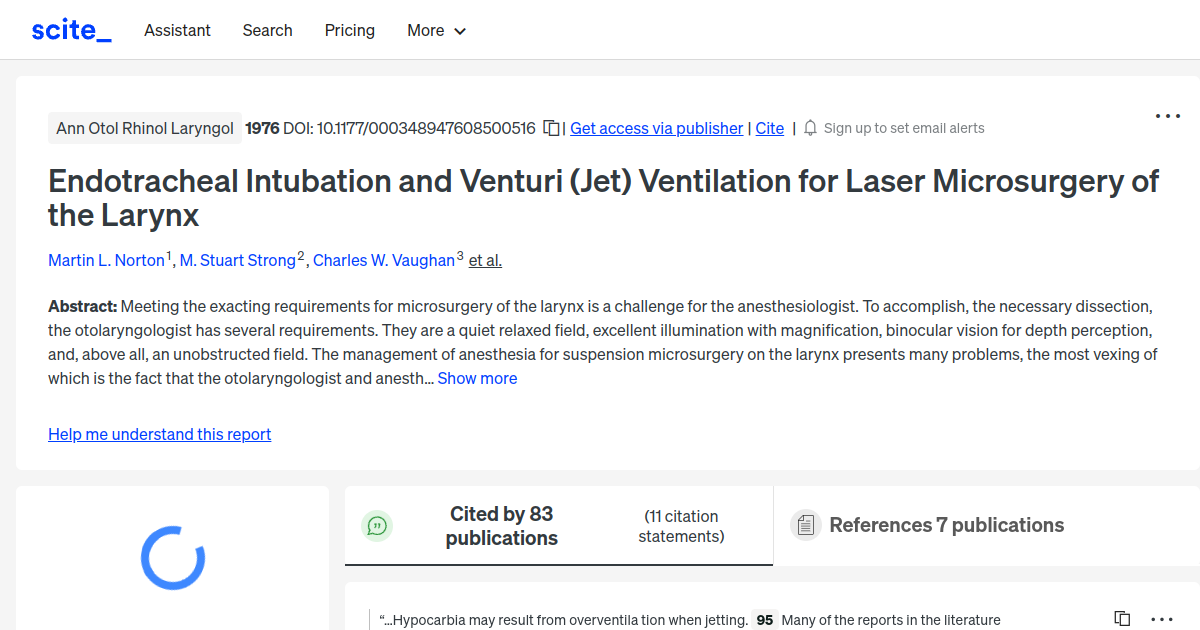Switch to the References 7 publications tab

pyautogui.click(x=946, y=525)
